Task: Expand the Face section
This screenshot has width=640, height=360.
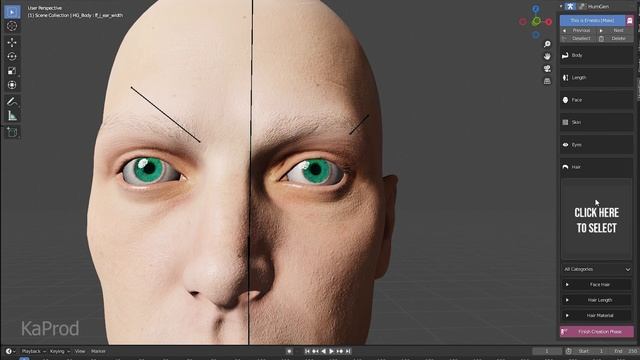Action: click(x=596, y=100)
